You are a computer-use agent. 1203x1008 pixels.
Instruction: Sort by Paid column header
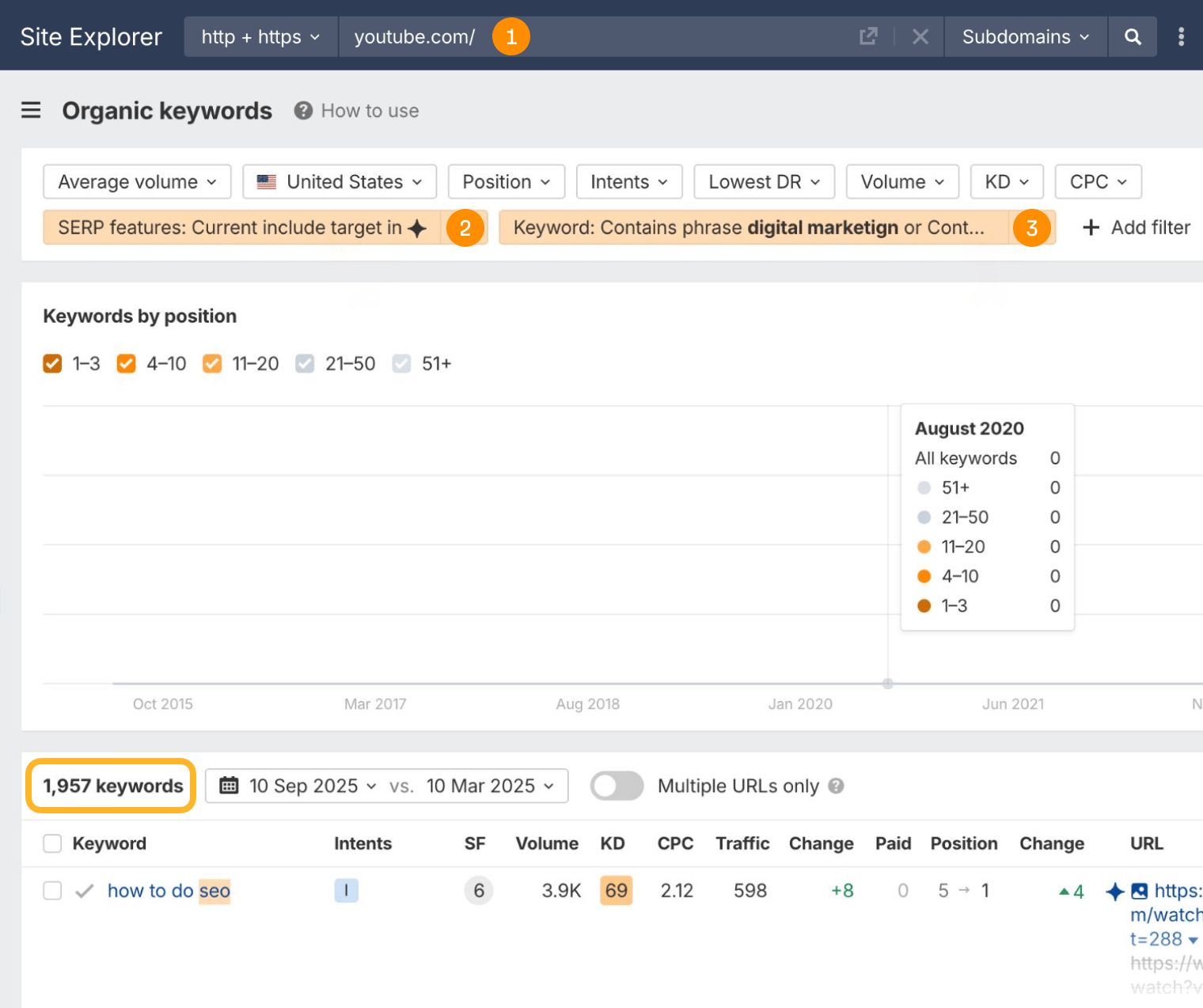[893, 843]
